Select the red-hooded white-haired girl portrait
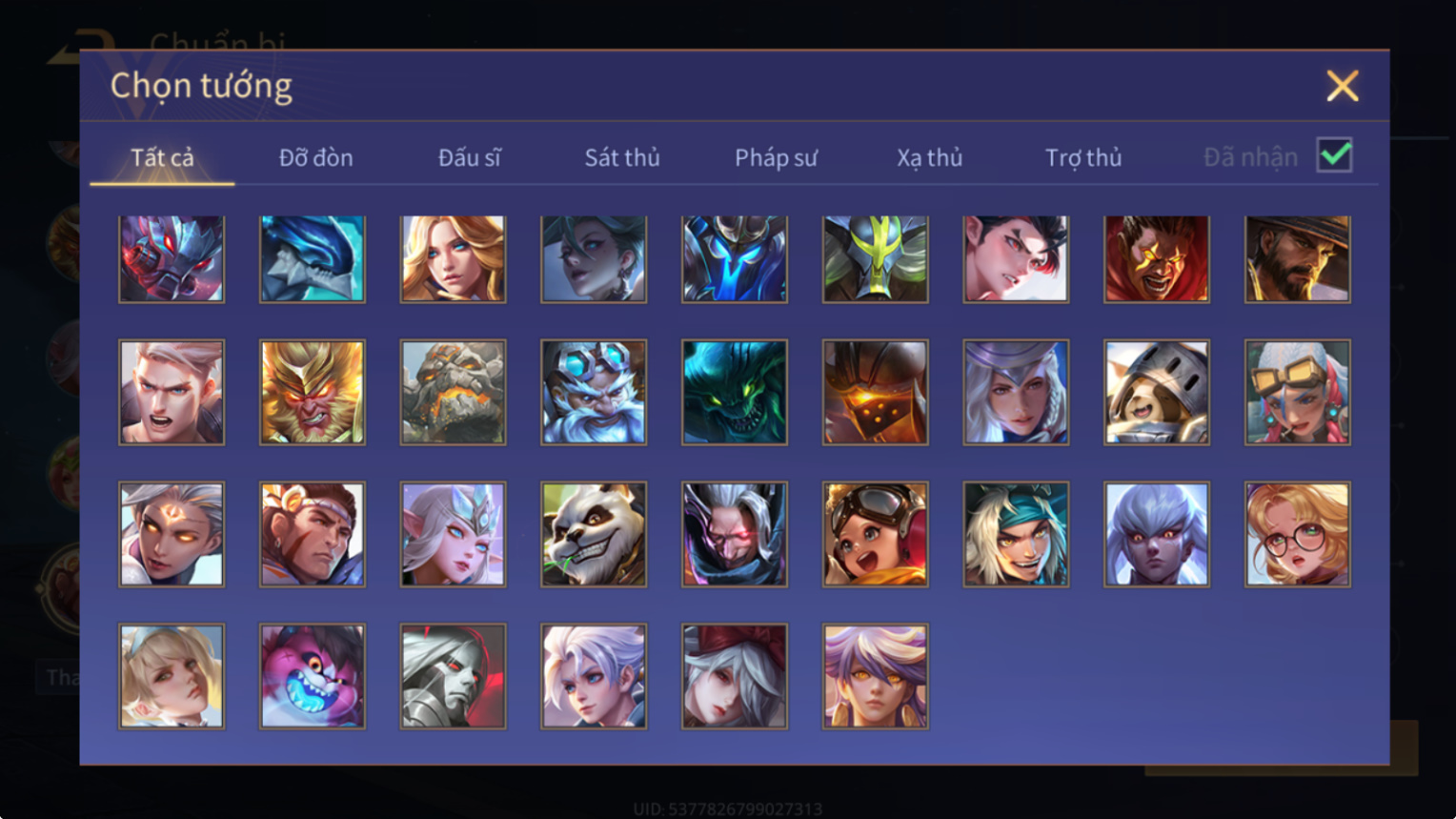 click(735, 676)
